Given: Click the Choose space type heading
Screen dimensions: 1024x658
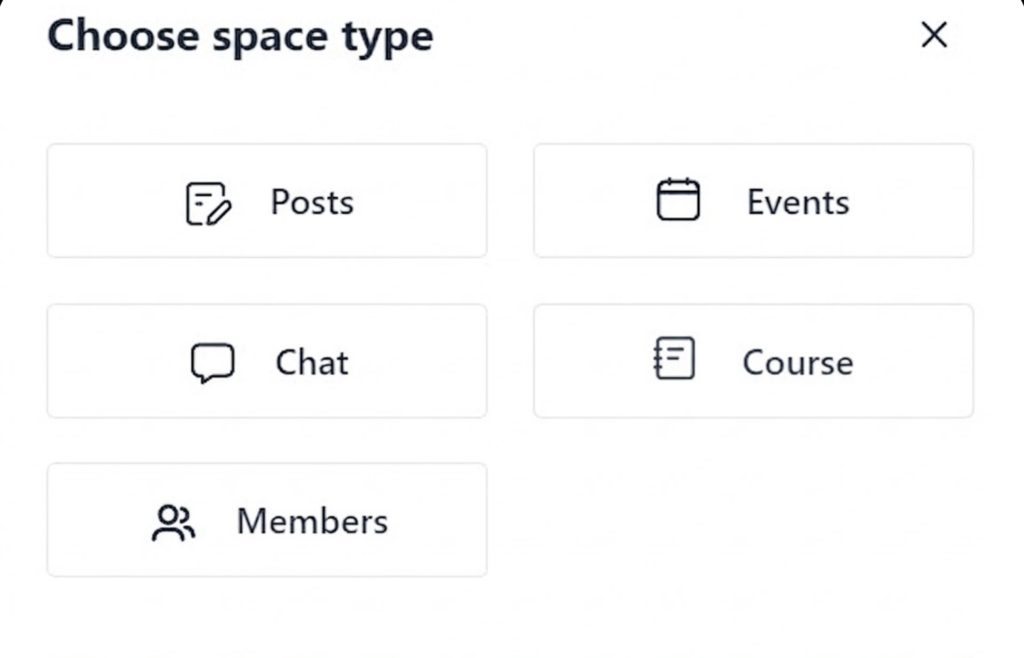Looking at the screenshot, I should 240,36.
